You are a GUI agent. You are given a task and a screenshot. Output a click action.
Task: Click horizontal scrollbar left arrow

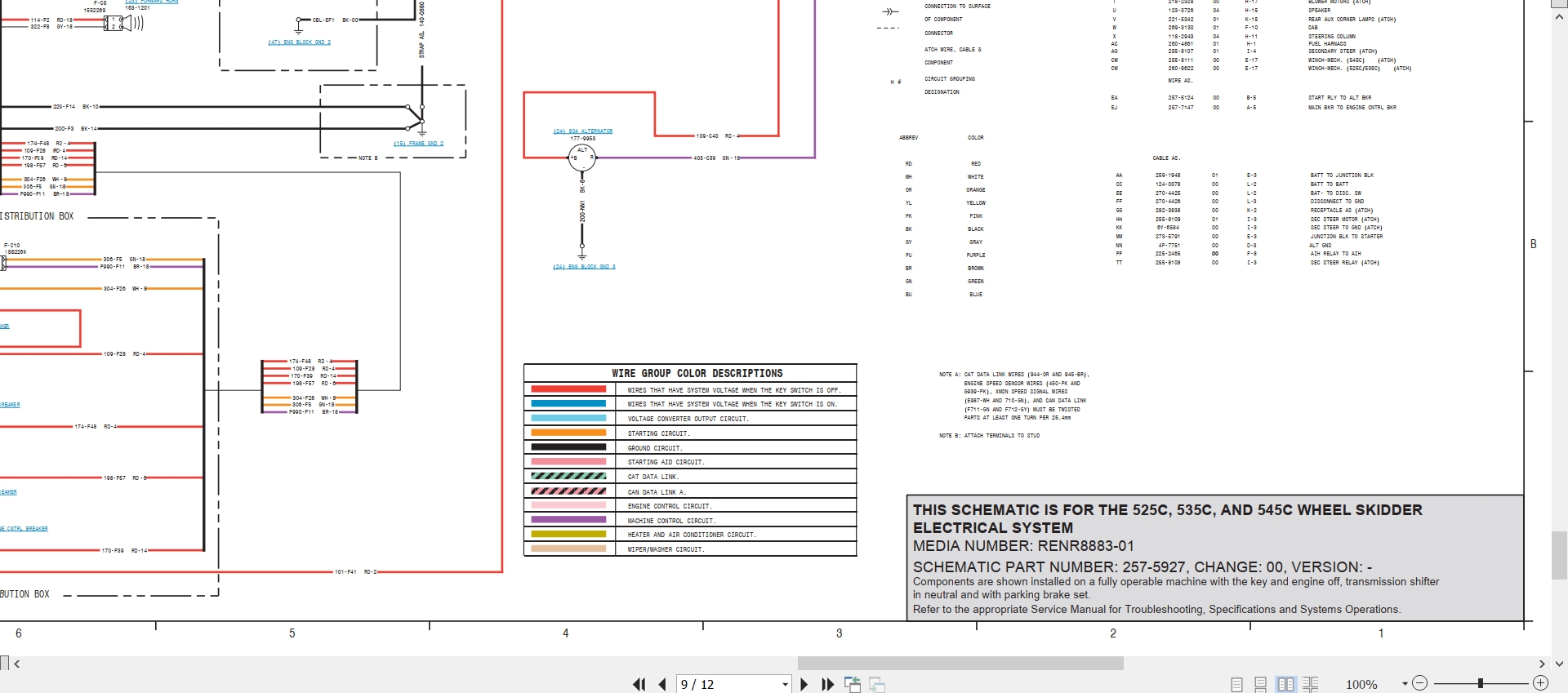[17, 664]
